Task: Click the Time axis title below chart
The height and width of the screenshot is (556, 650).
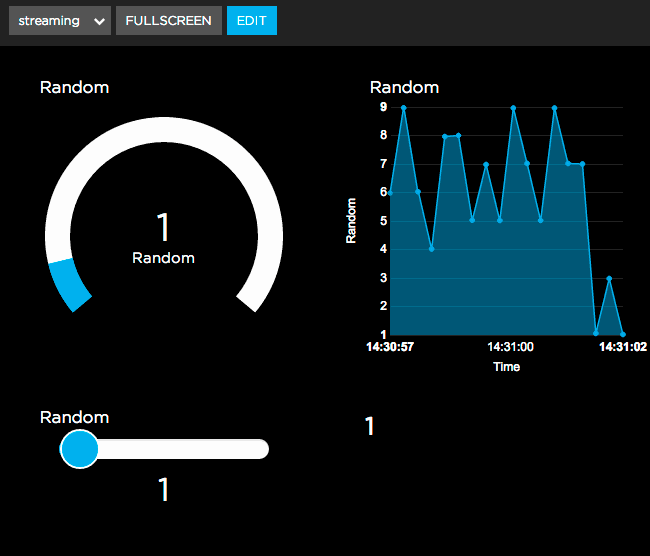Action: coord(506,367)
